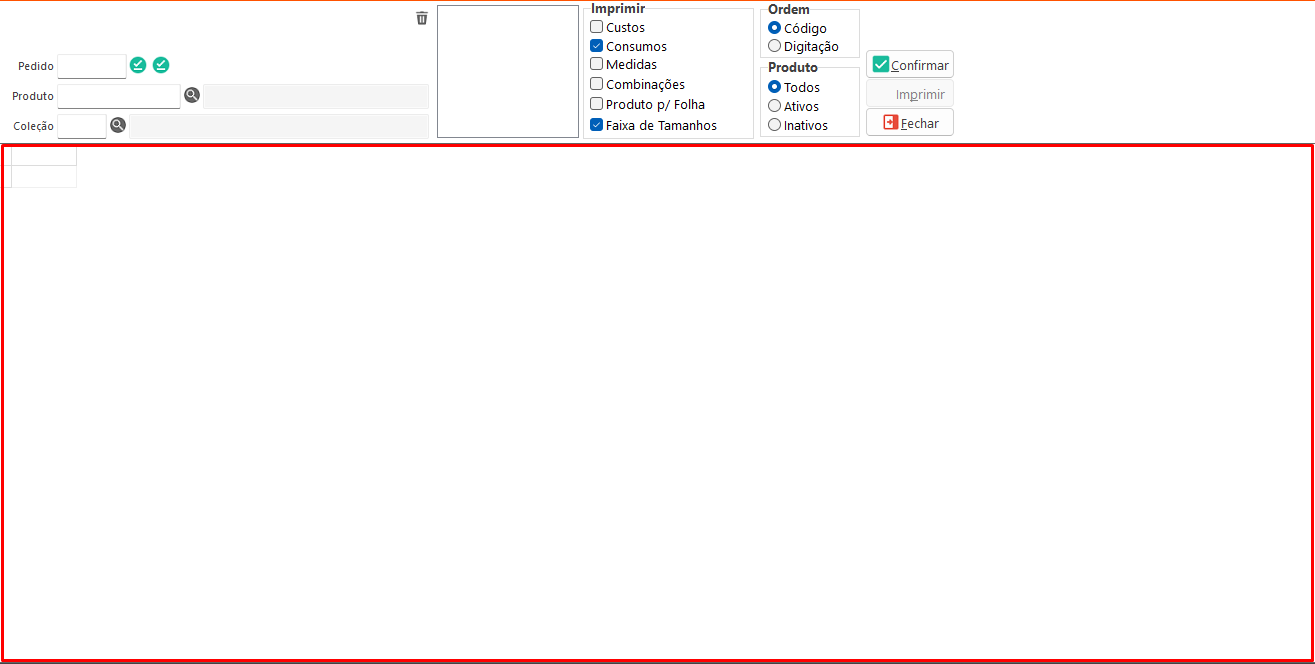Click the Fechar button
The height and width of the screenshot is (664, 1315).
(909, 123)
